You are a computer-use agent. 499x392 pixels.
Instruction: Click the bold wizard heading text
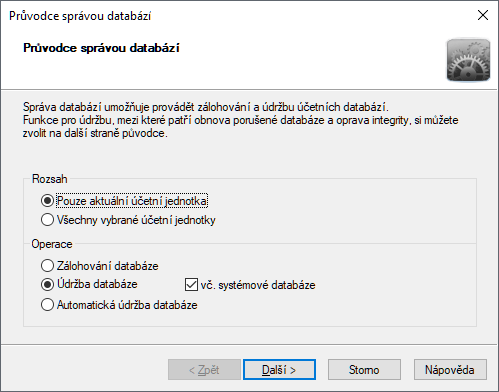click(101, 48)
